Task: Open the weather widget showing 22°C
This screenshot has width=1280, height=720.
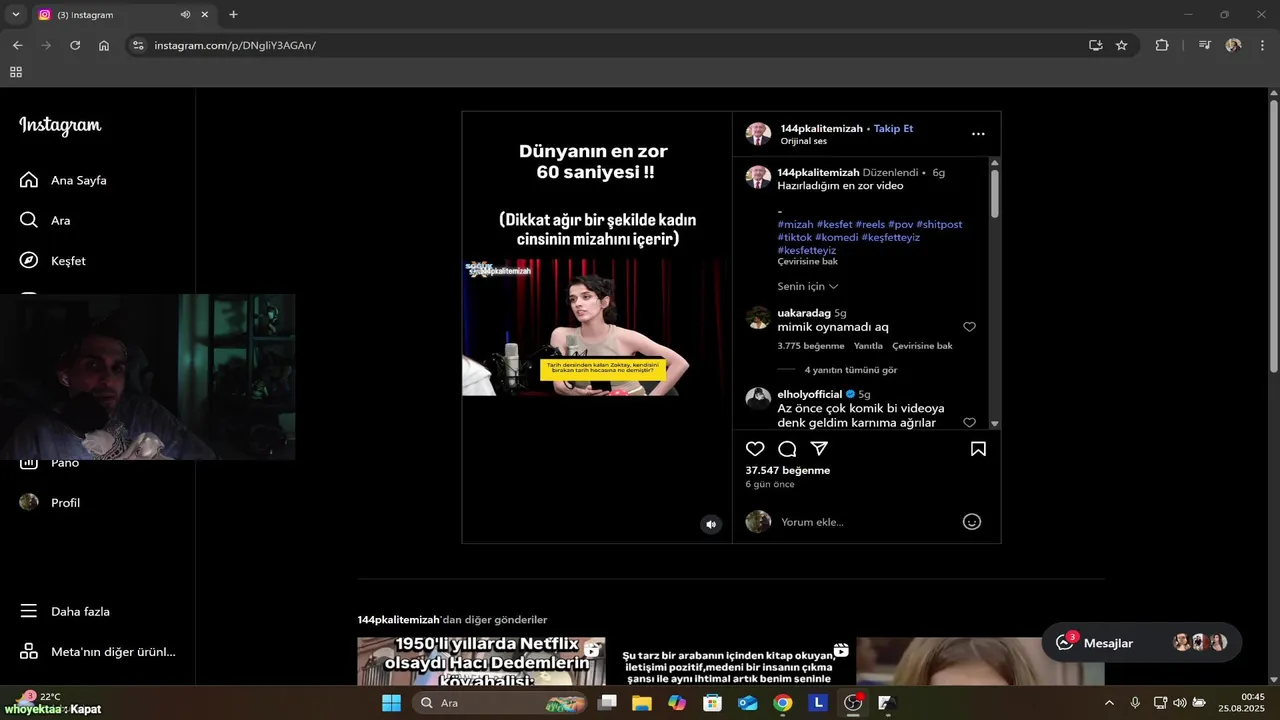Action: click(x=38, y=697)
